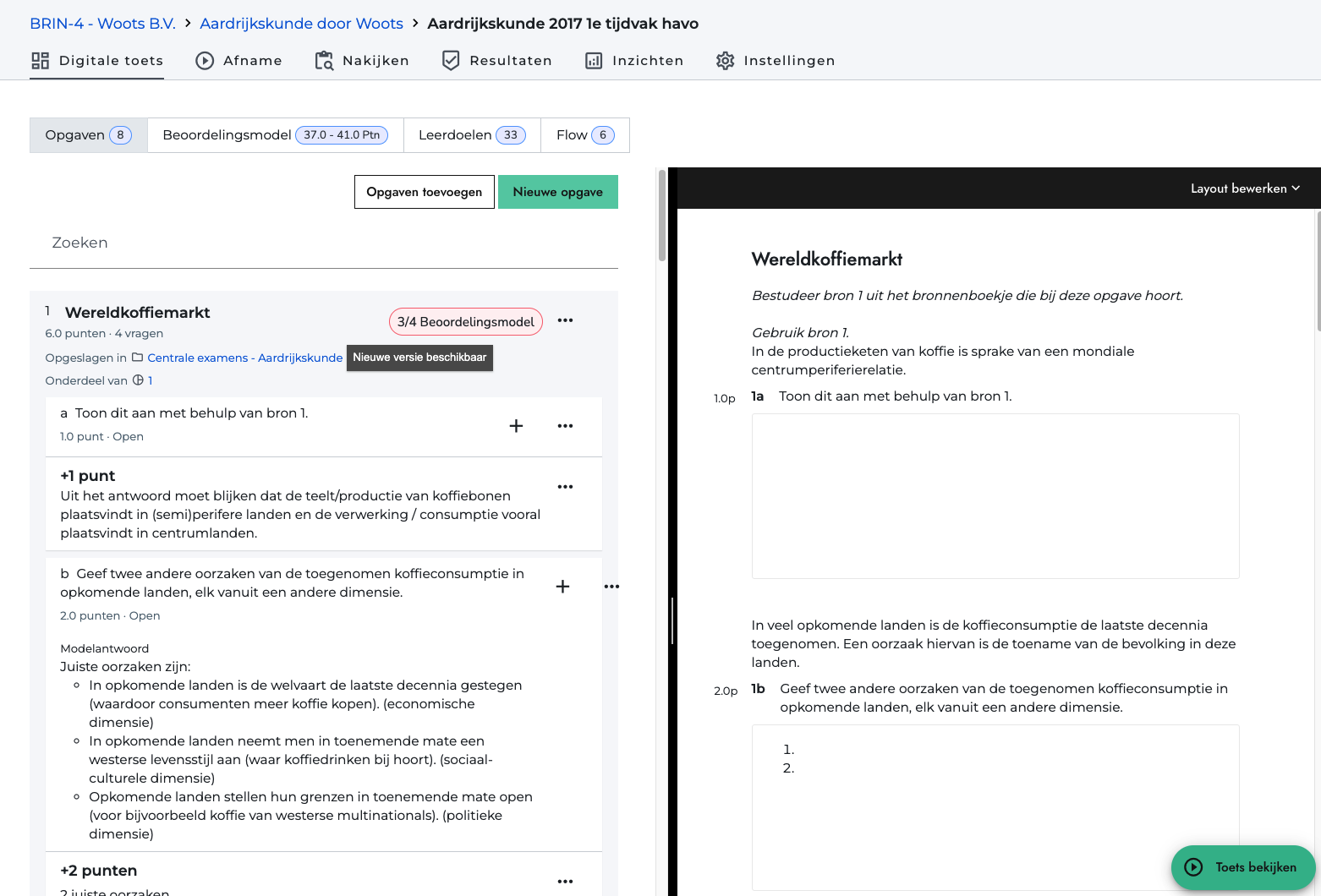Viewport: 1321px width, 896px height.
Task: Click the Afname play-circle icon
Action: pos(205,60)
